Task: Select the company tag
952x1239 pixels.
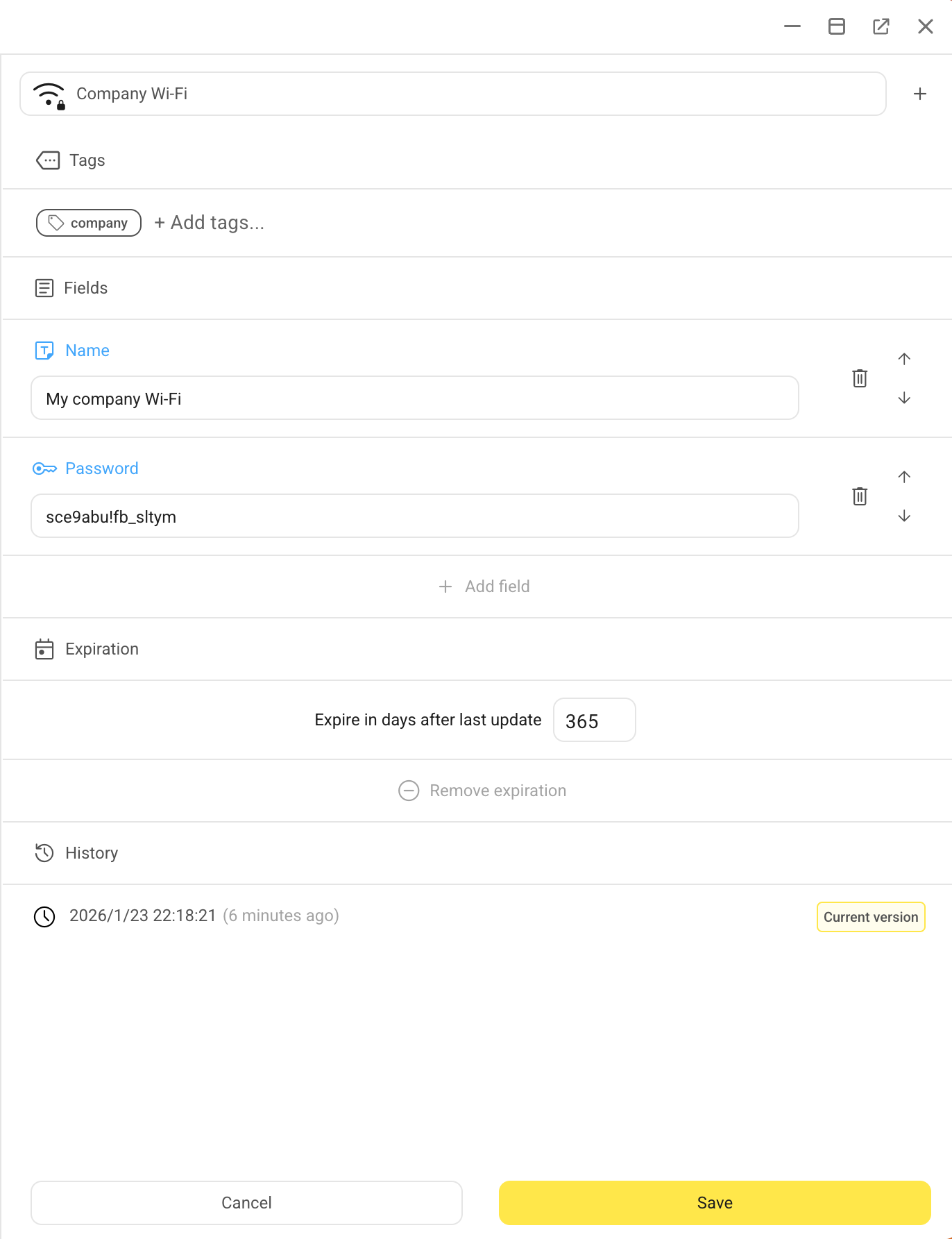Action: point(88,222)
